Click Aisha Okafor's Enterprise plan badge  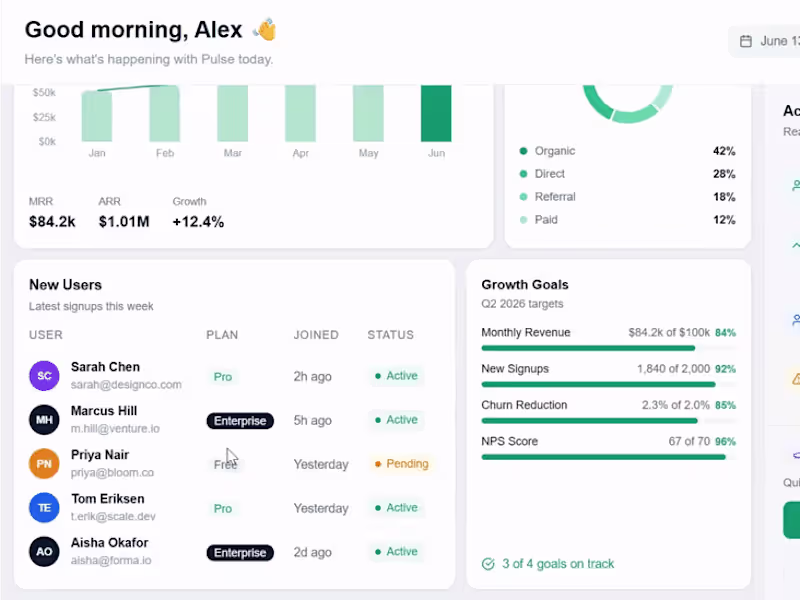coord(240,553)
